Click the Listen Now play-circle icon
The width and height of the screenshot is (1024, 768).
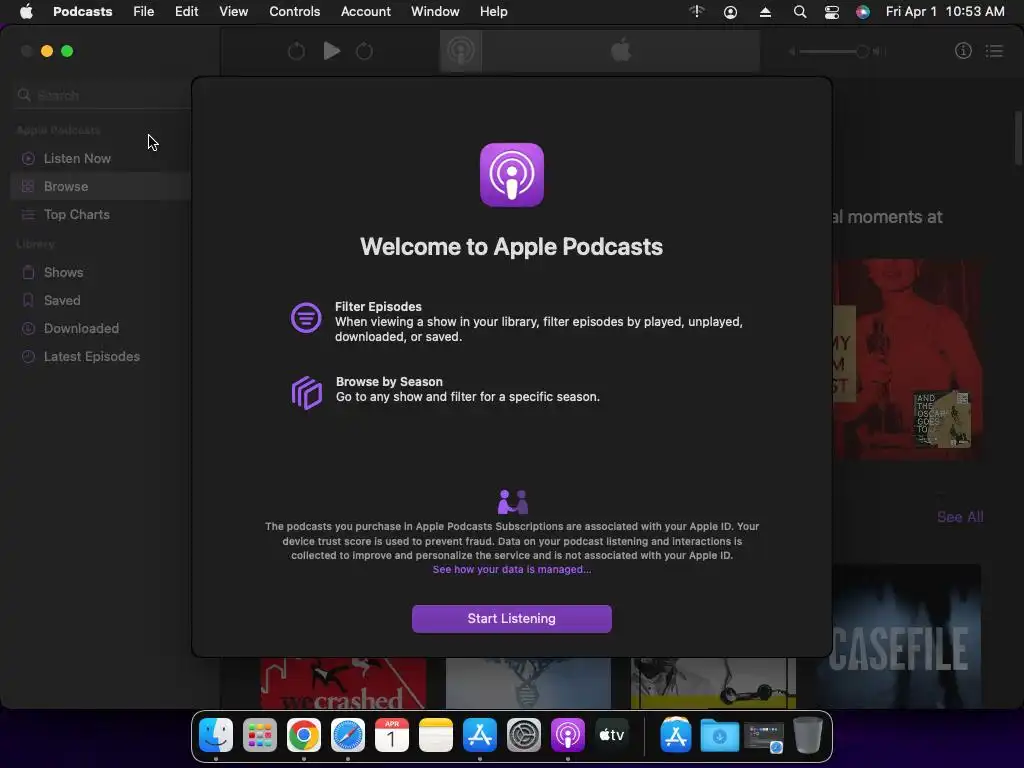click(x=28, y=159)
